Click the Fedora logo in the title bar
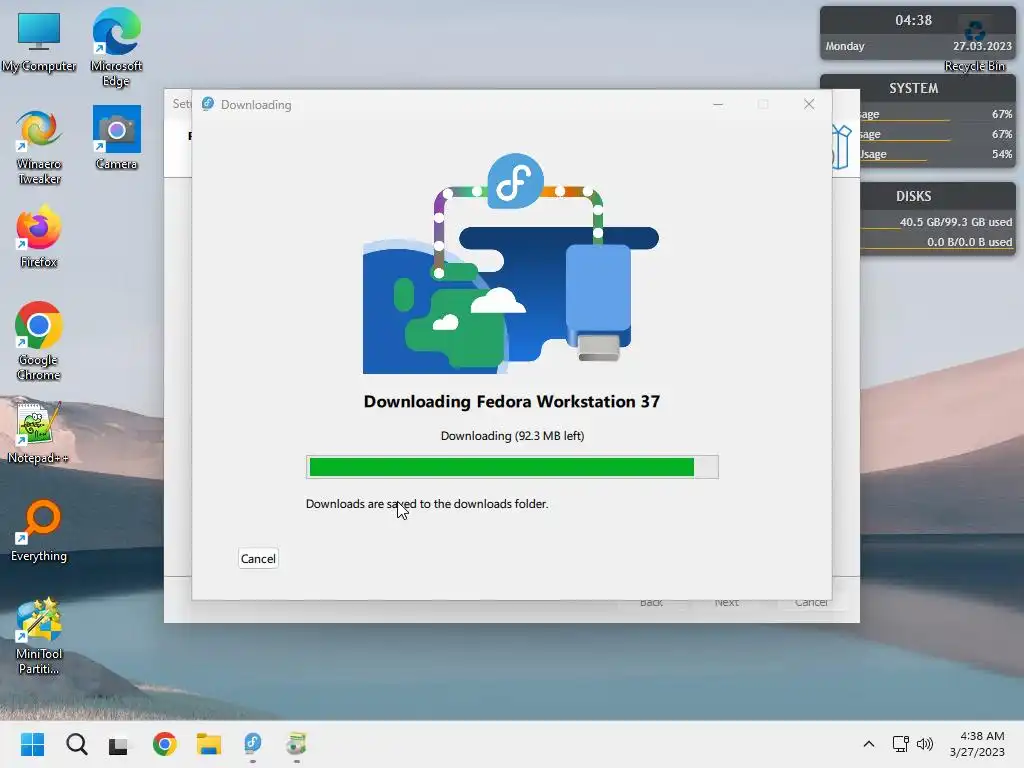 tap(208, 104)
